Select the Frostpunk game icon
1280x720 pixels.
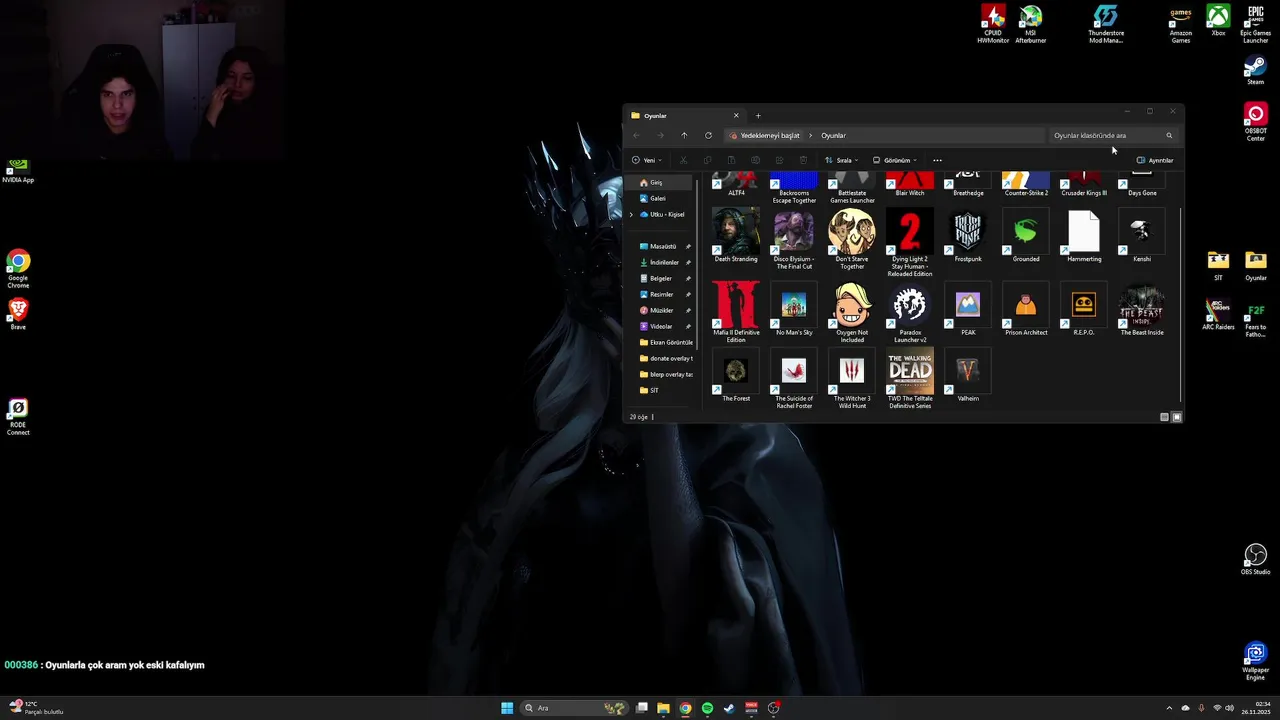click(x=968, y=237)
